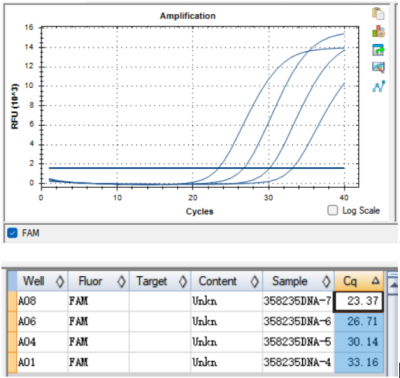Uncheck the FAM fluorophore checkbox

point(12,233)
